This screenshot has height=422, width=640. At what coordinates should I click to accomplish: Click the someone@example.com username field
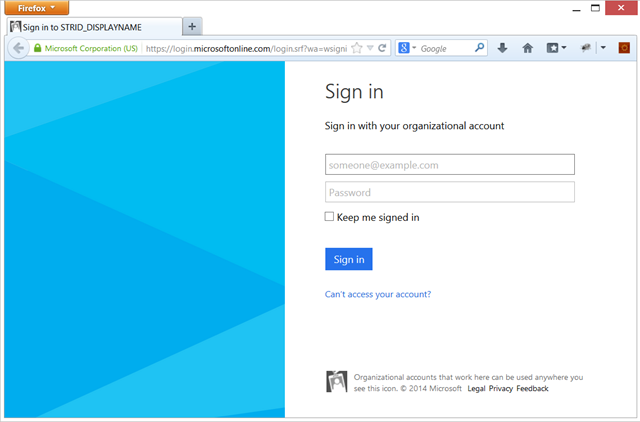pos(450,164)
